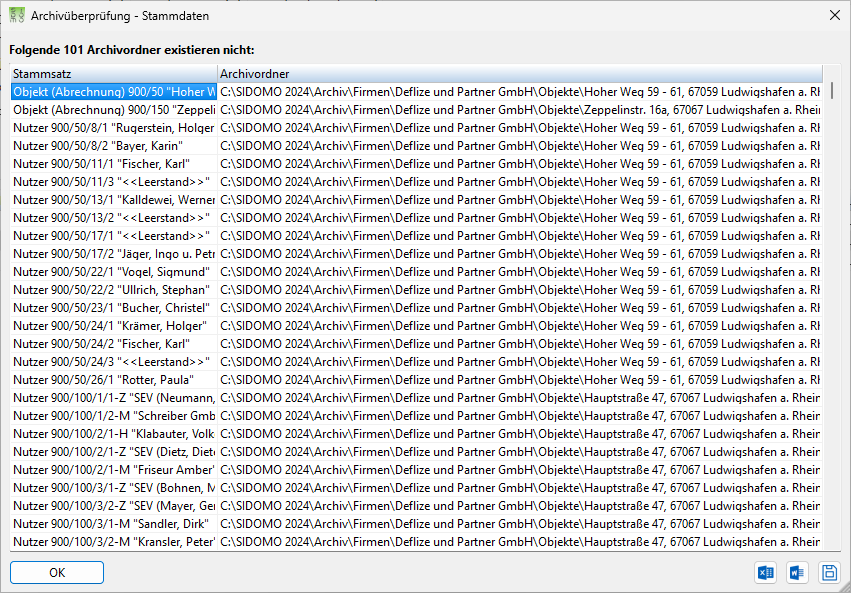Export the list to Word

pos(797,572)
